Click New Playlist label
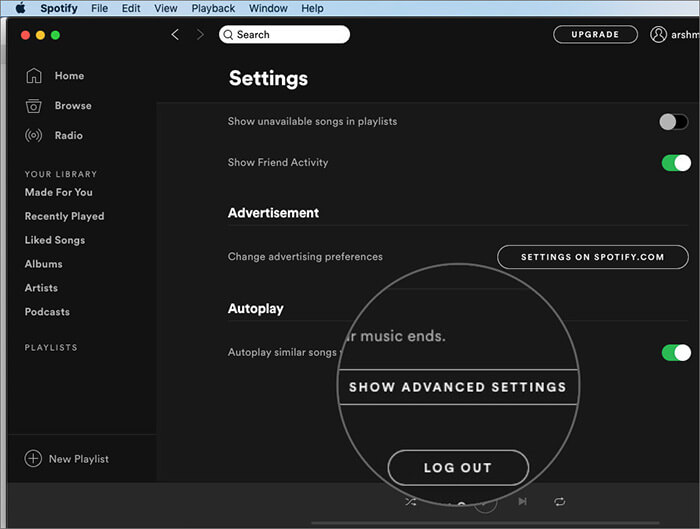 (x=79, y=459)
